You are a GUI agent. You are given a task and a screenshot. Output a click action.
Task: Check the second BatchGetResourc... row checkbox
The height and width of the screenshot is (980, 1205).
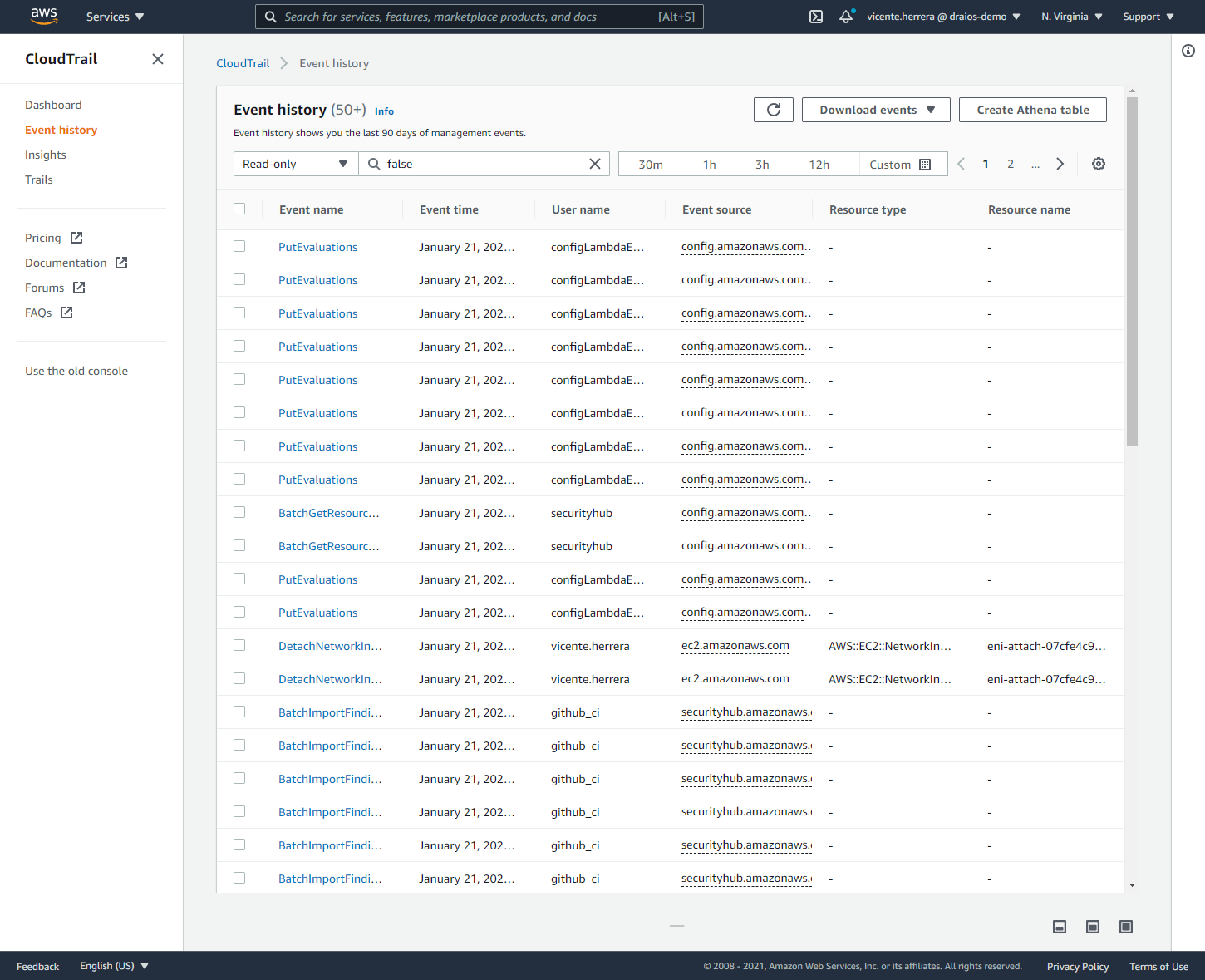pos(239,545)
